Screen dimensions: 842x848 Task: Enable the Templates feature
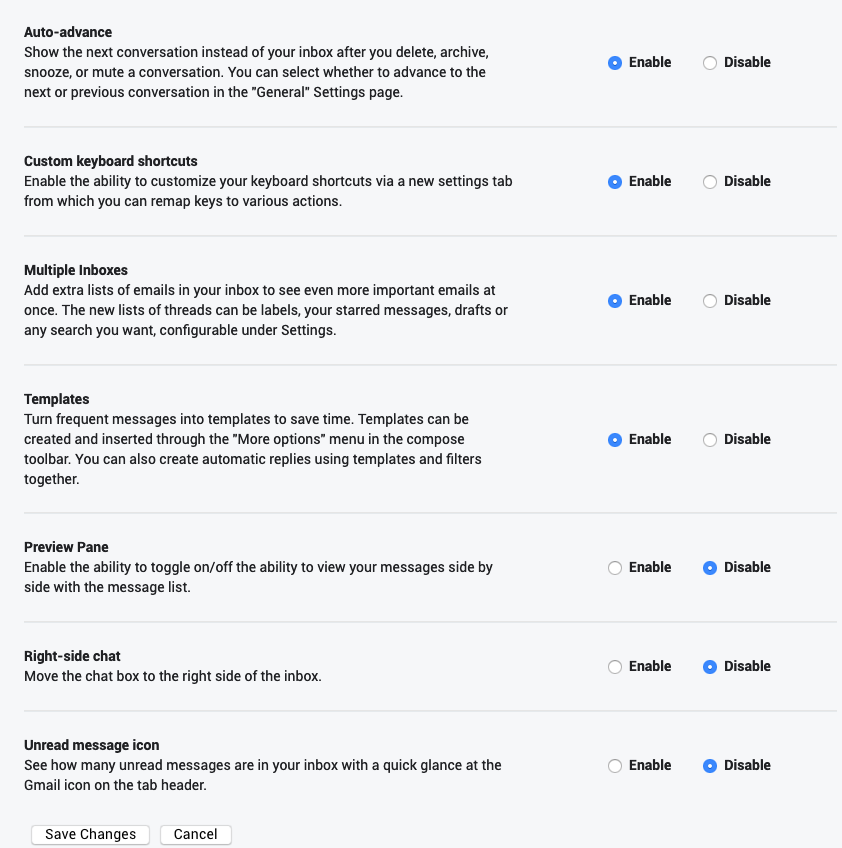615,440
